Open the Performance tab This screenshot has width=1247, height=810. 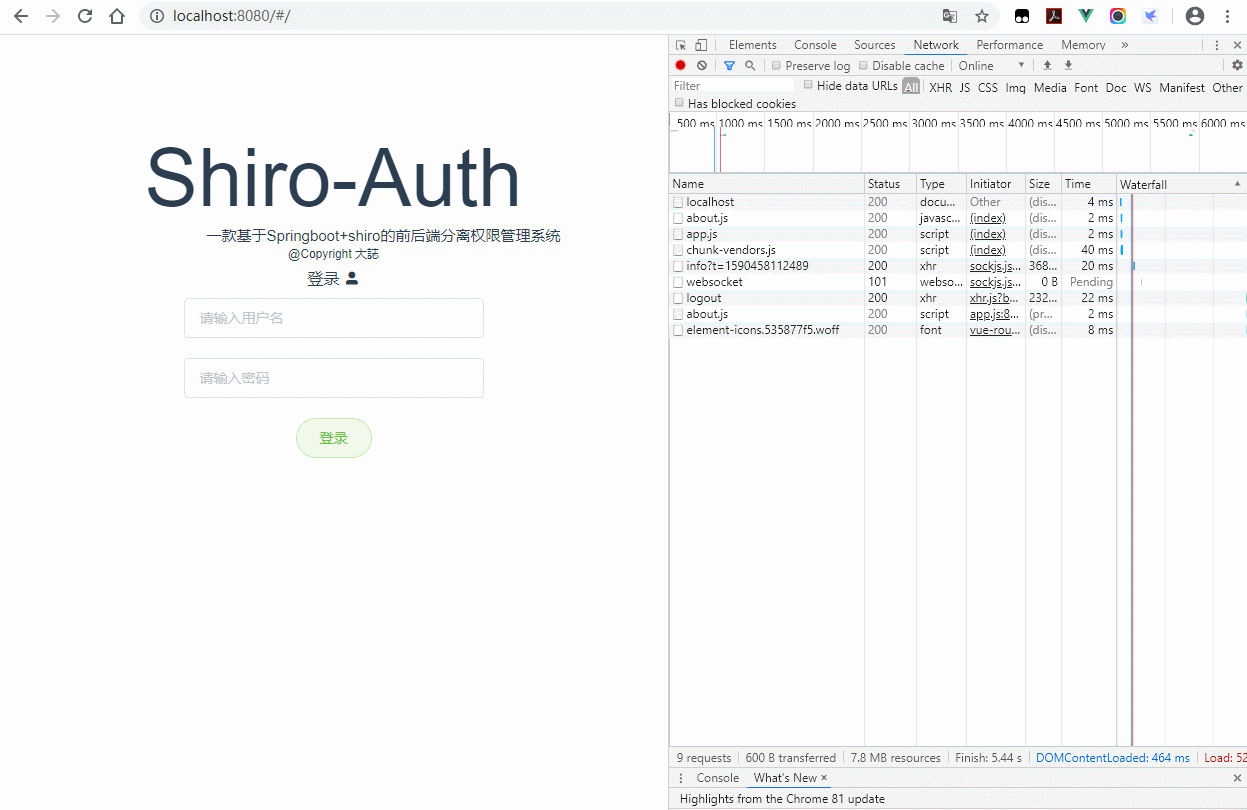click(1009, 45)
